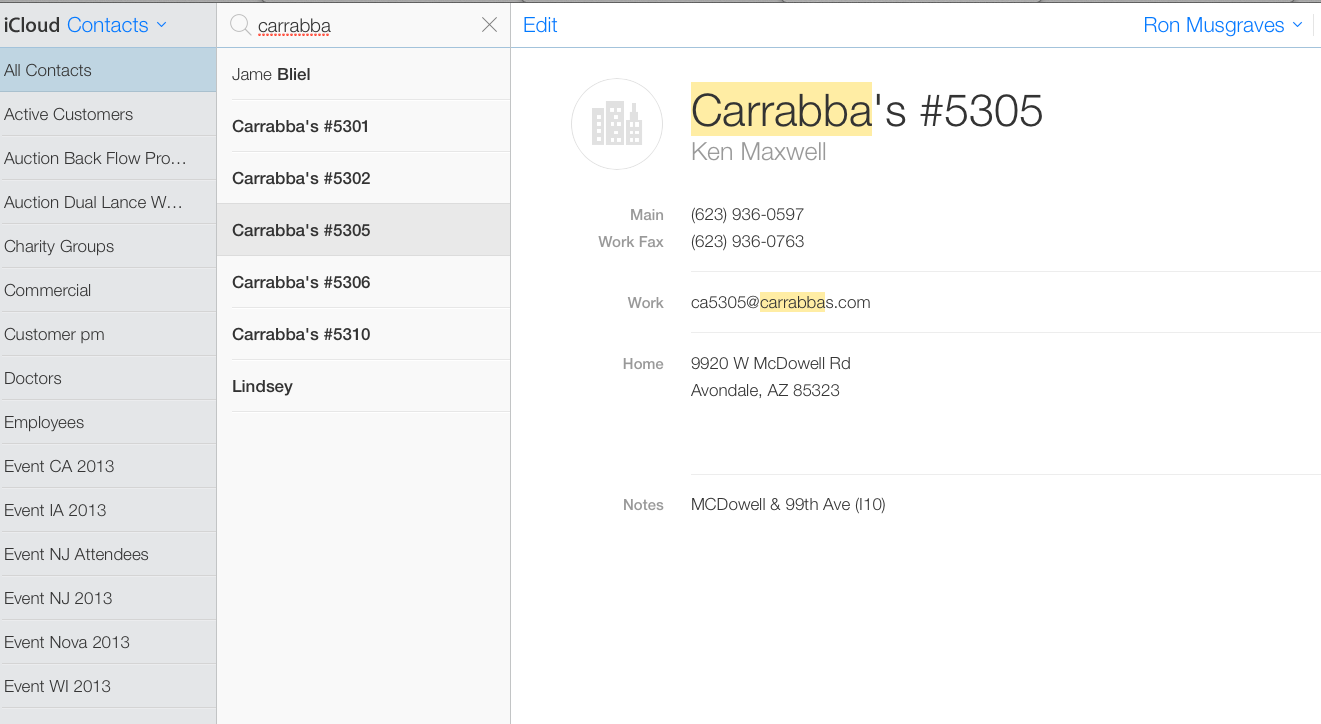Open the Active Customers group
Image resolution: width=1321 pixels, height=724 pixels.
(108, 114)
